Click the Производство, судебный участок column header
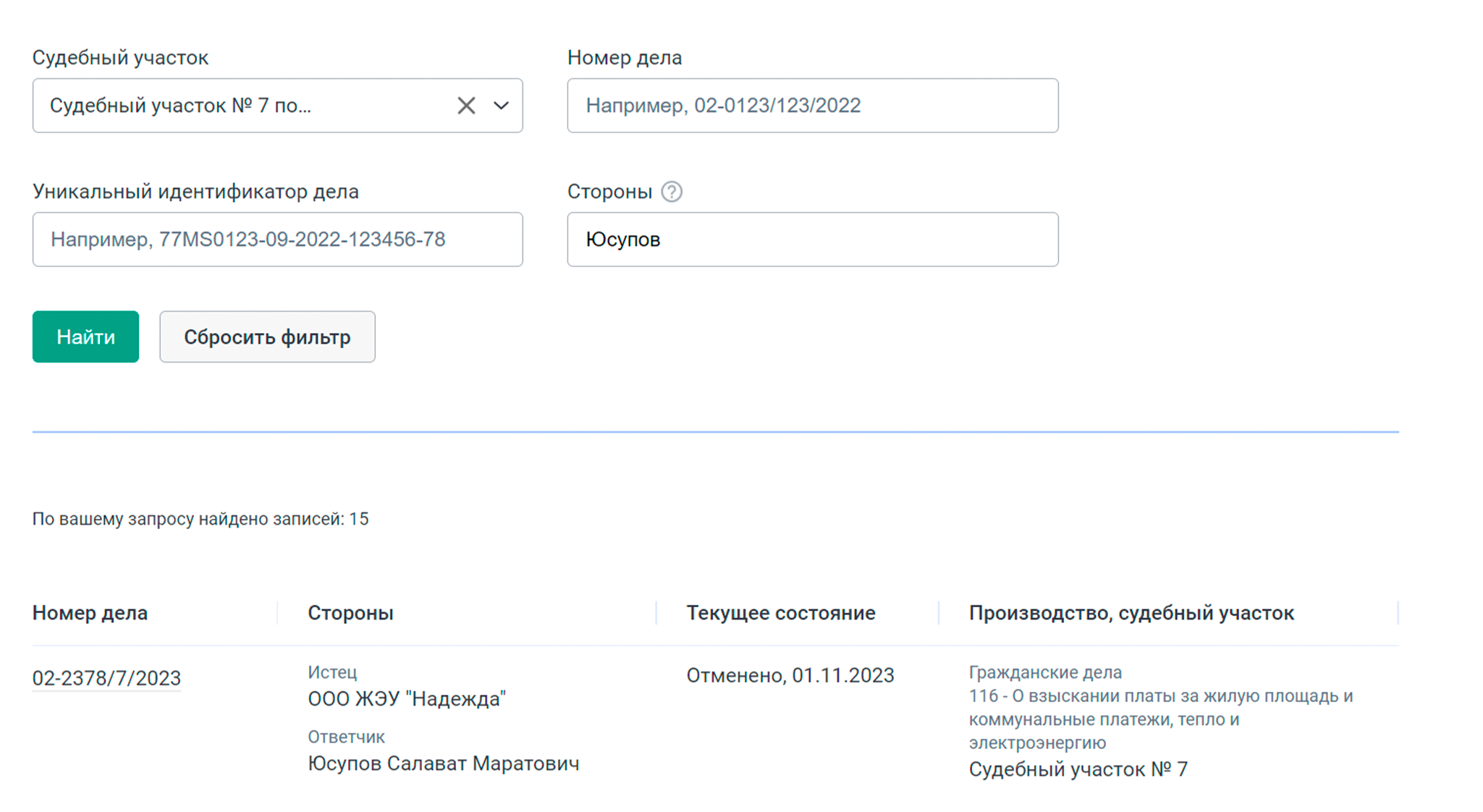The height and width of the screenshot is (812, 1483). tap(1131, 613)
